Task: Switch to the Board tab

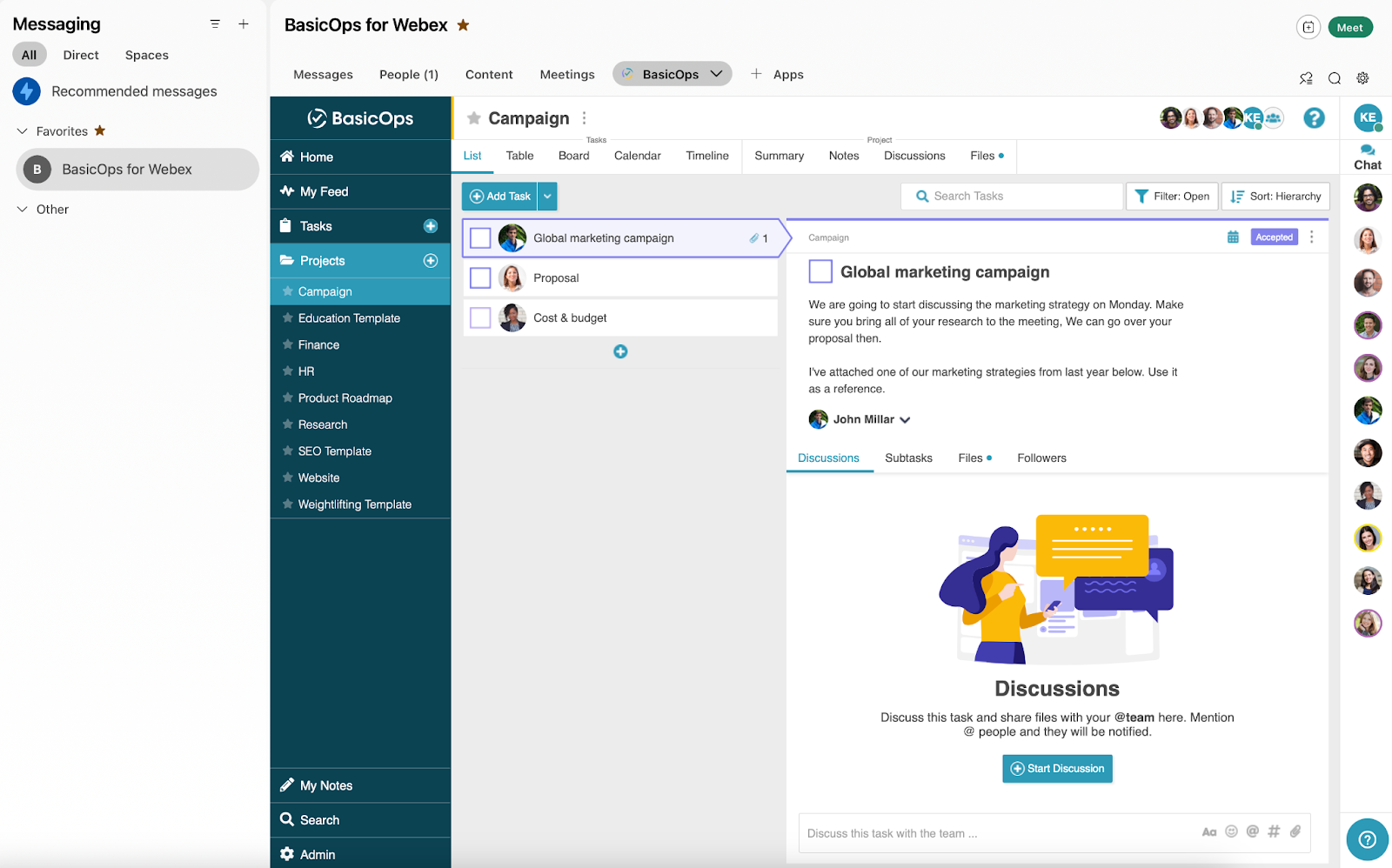Action: point(573,155)
